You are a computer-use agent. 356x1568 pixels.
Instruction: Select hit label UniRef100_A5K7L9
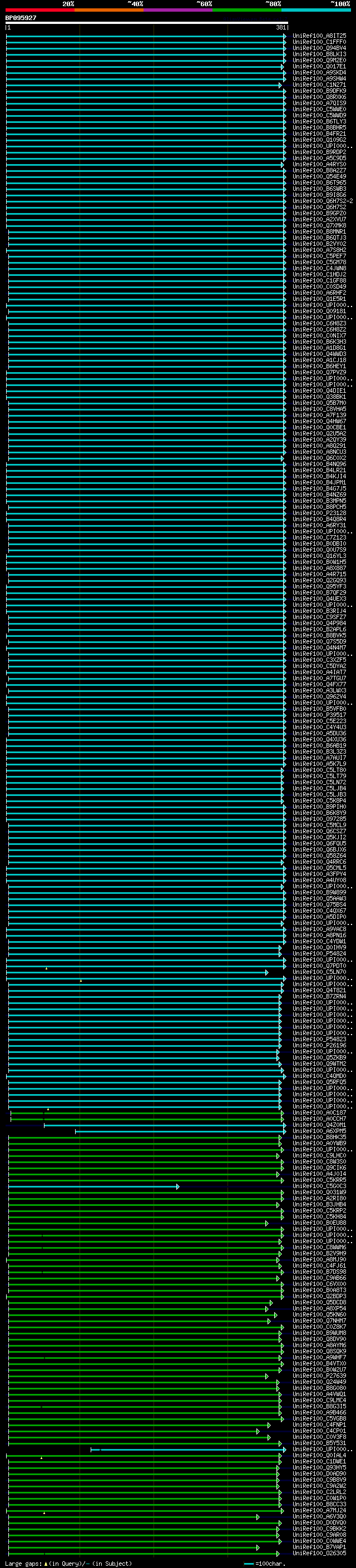click(x=319, y=763)
